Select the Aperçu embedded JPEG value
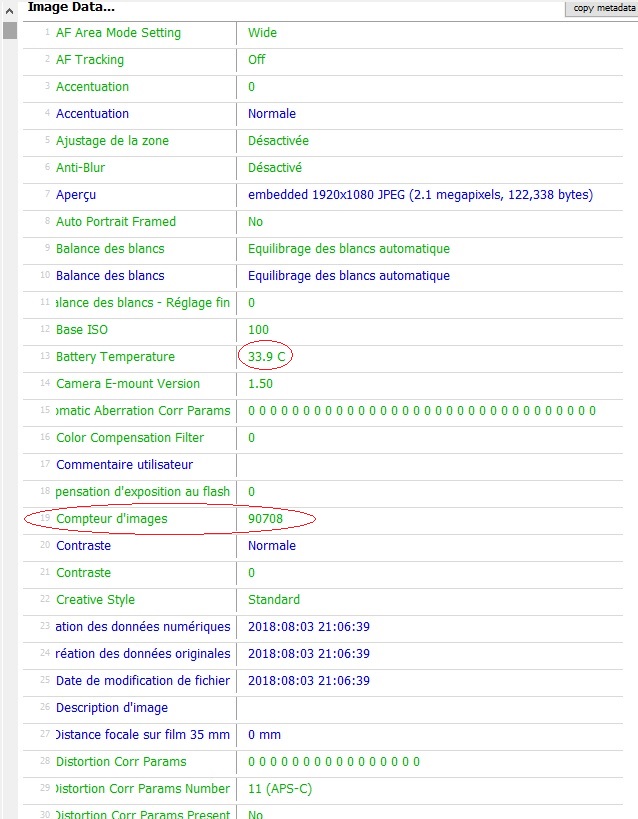The height and width of the screenshot is (819, 638). 420,195
